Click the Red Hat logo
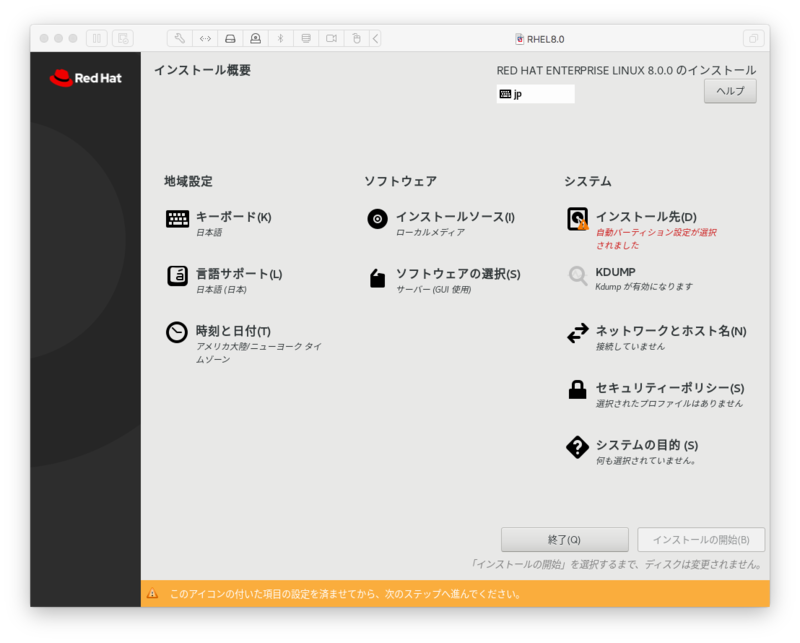The image size is (800, 643). (85, 78)
